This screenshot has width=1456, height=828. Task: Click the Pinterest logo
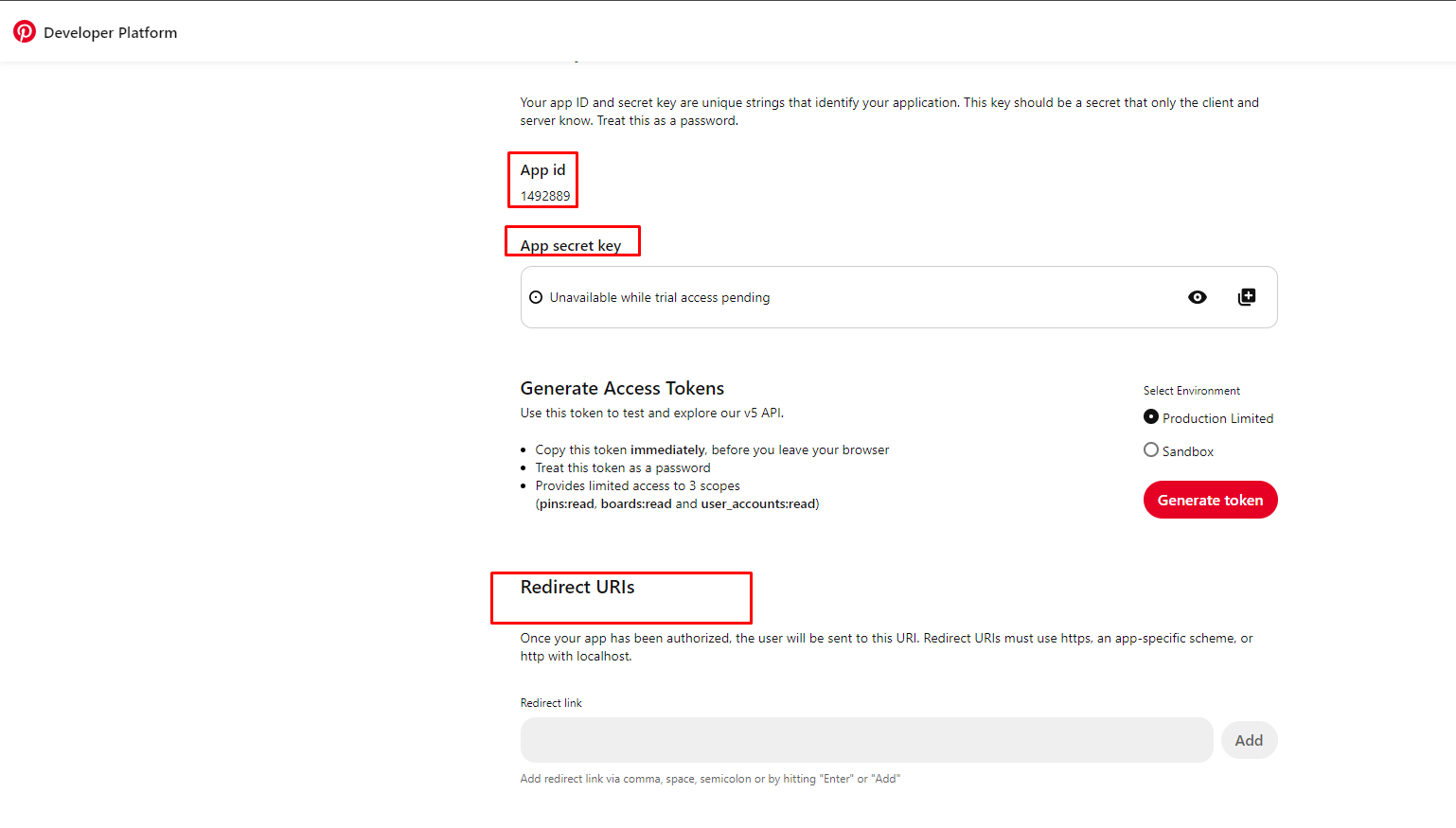[25, 30]
